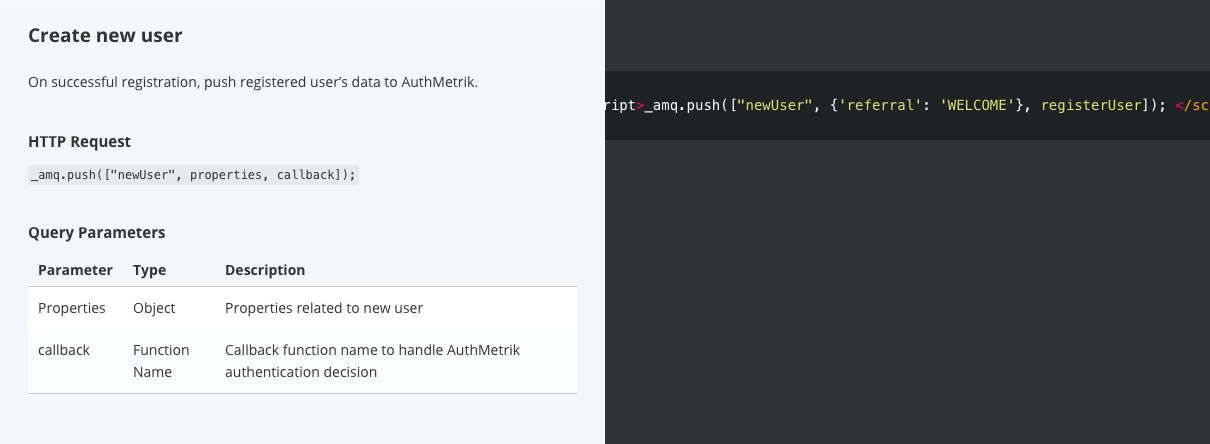Select the sentence about pushing data to AuthMetrik
The height and width of the screenshot is (444, 1210).
tap(253, 82)
